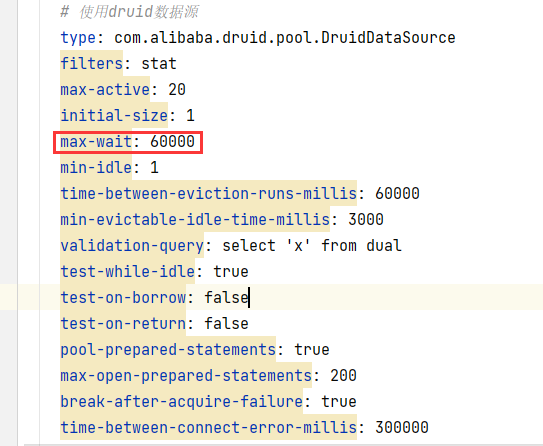The image size is (543, 446).
Task: Click the test-on-borrow value false
Action: [x=226, y=297]
